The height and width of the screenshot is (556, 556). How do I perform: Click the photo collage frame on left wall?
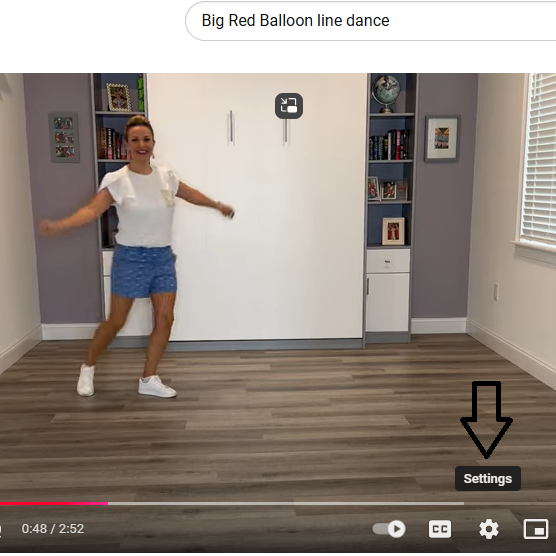(64, 138)
